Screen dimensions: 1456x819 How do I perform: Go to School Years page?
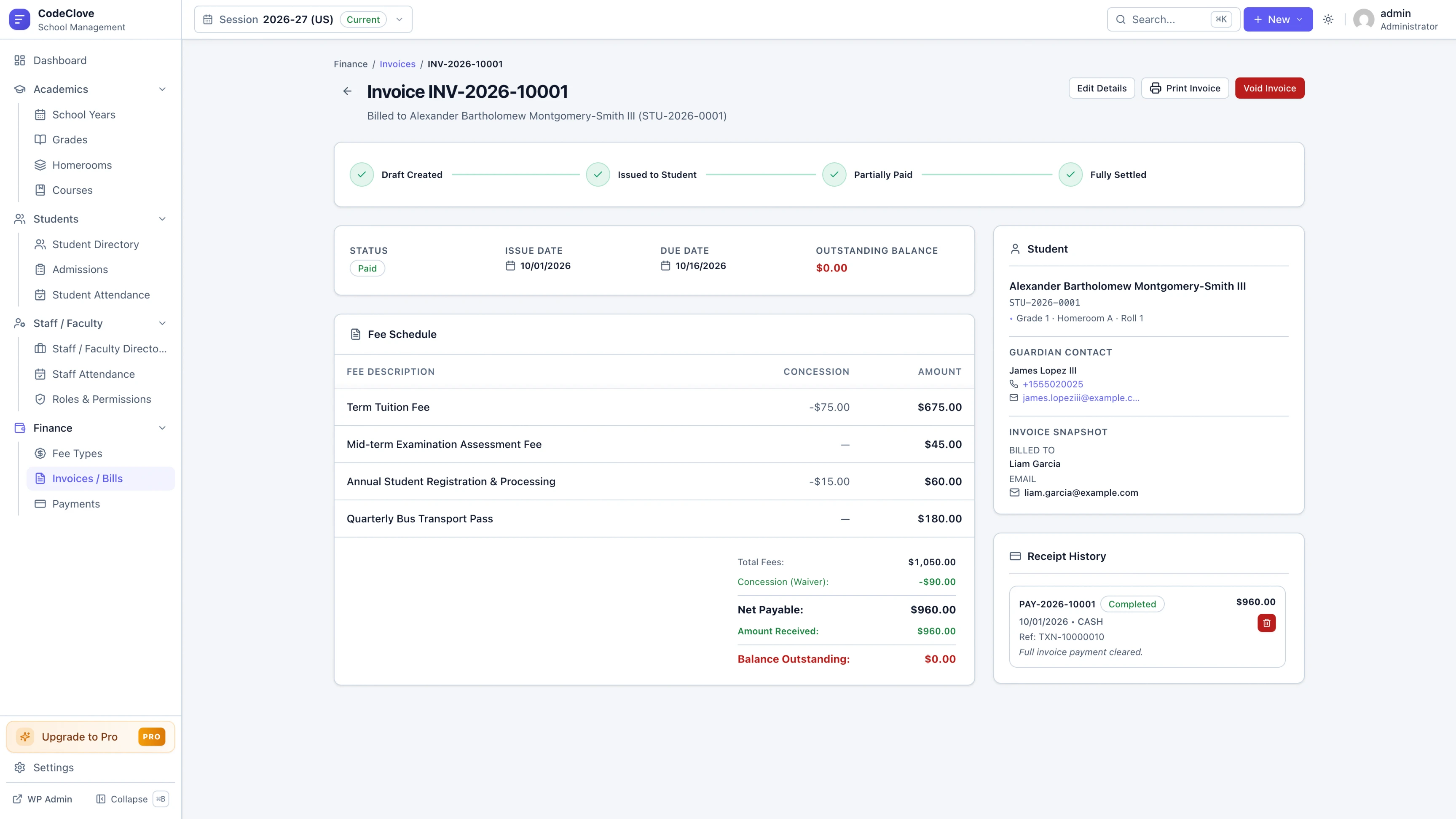point(101,115)
